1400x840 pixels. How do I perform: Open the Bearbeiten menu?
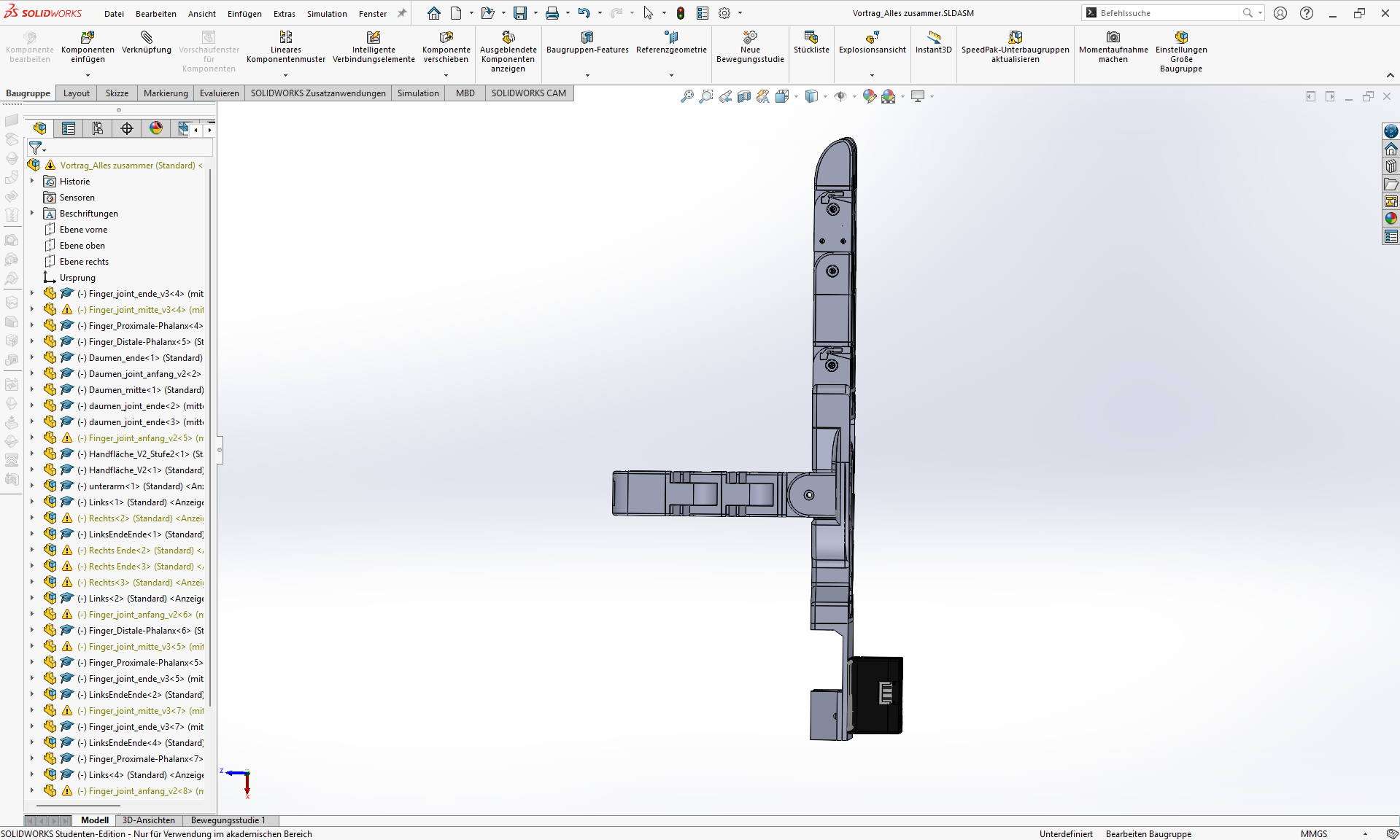155,14
